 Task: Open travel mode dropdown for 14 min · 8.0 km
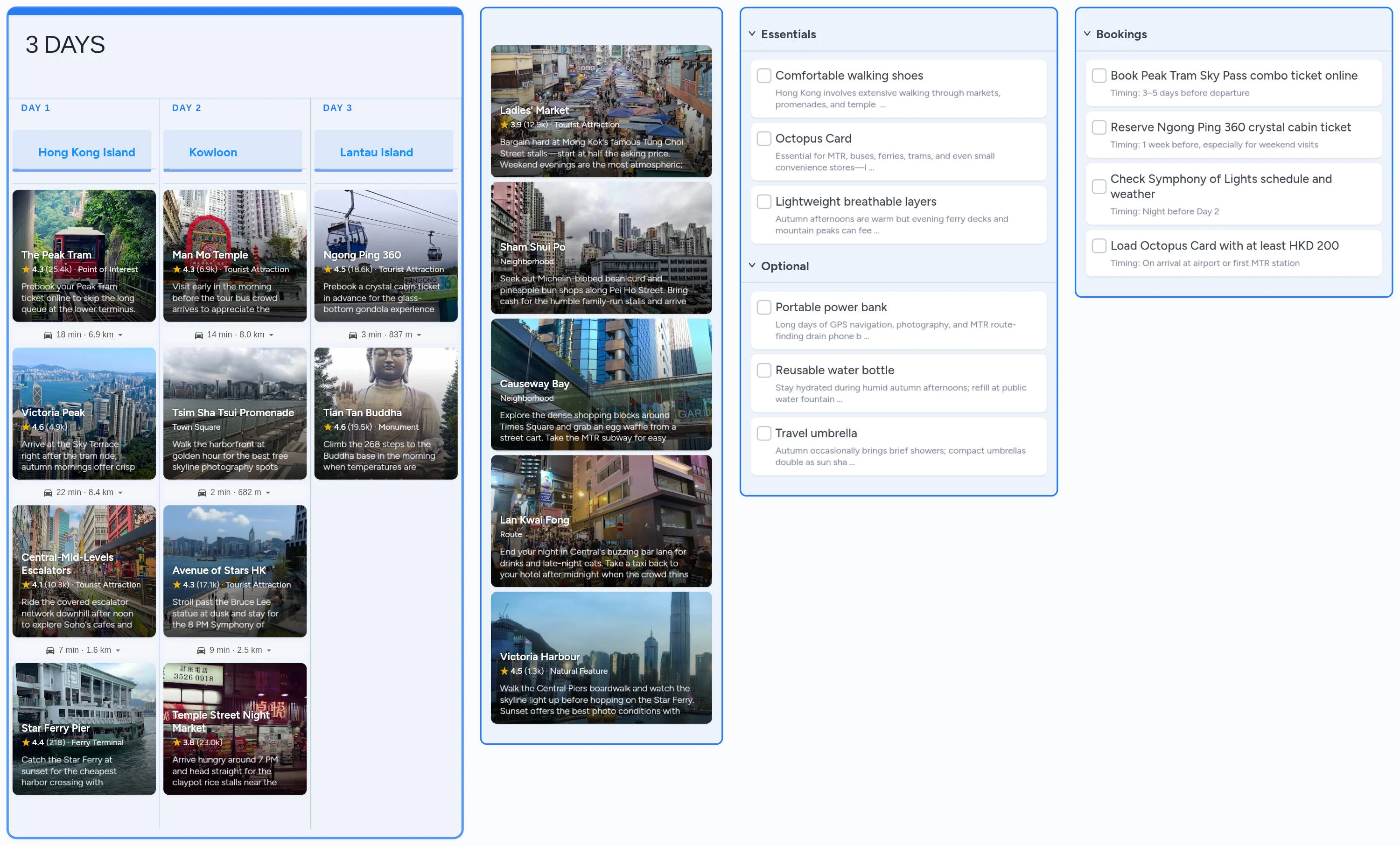point(271,335)
